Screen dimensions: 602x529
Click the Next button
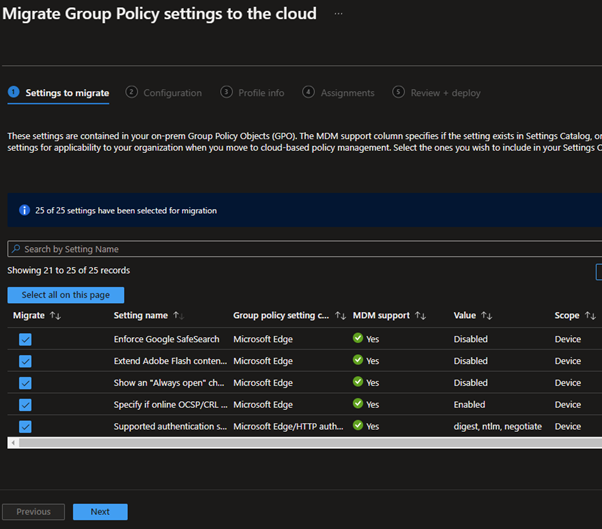tap(100, 511)
